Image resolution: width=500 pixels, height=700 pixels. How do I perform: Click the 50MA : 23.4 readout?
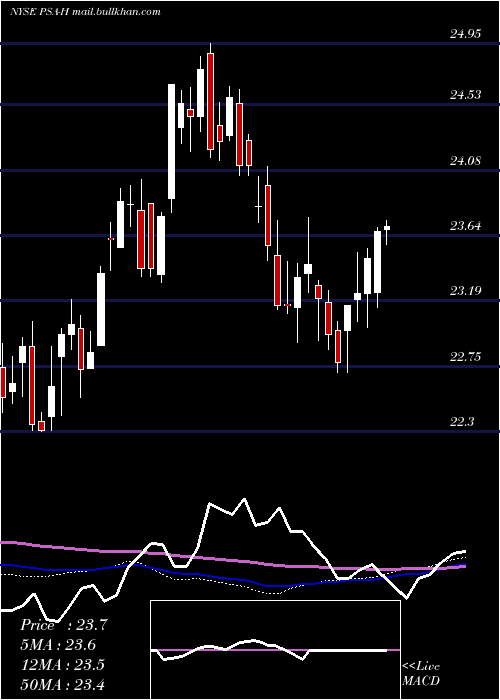(x=62, y=684)
